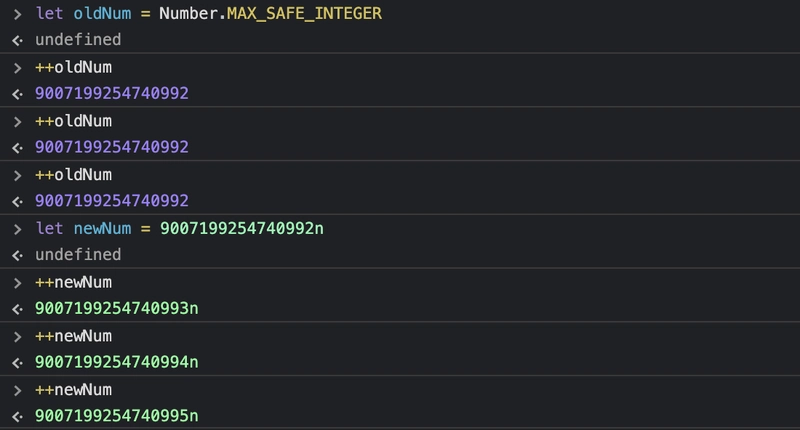This screenshot has width=800, height=430.
Task: Click the output arrow beside 9007199254740993n
Action: click(17, 309)
